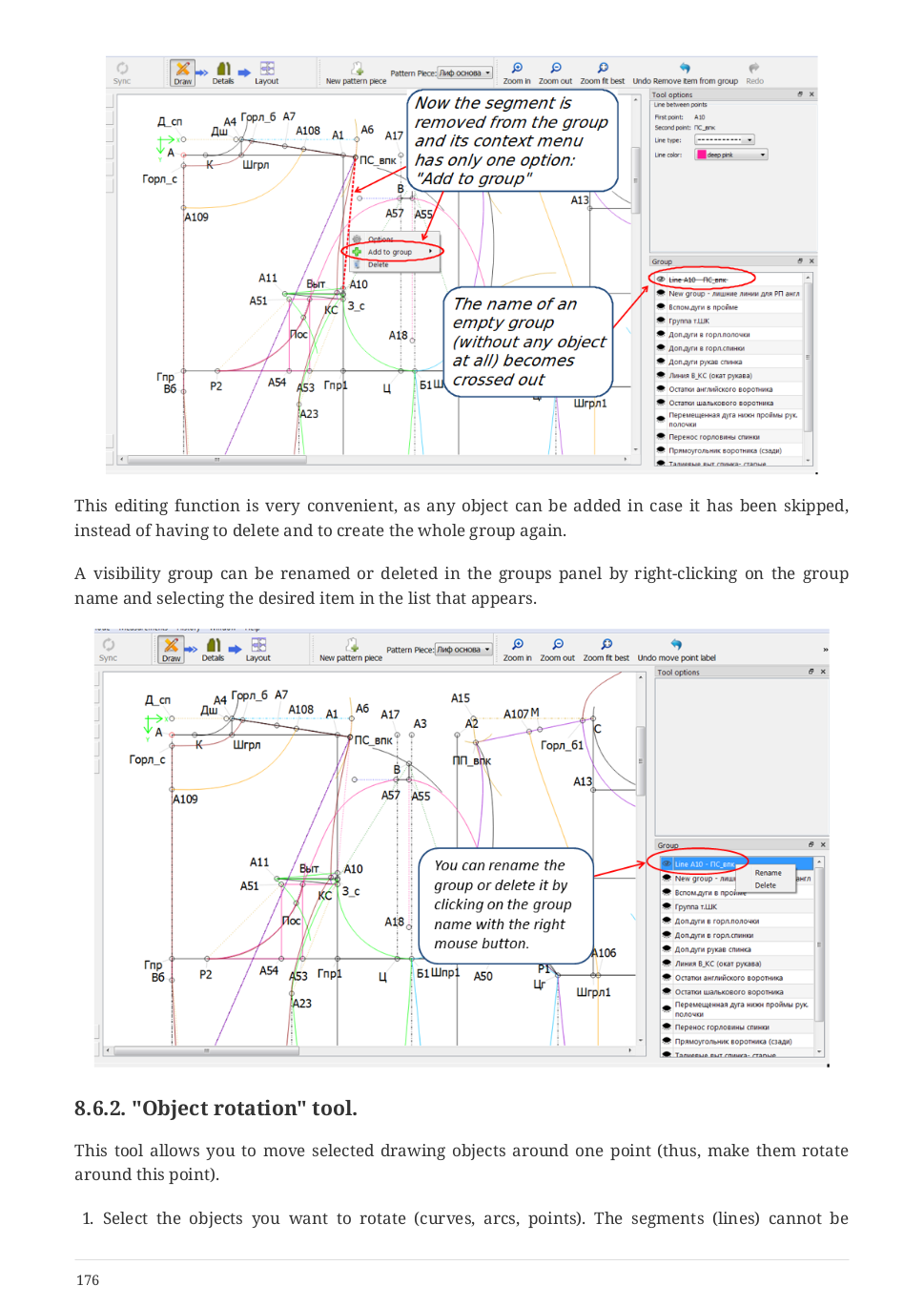Open Details mode in the lower screenshot toolbar
This screenshot has width=924, height=1307.
click(213, 650)
